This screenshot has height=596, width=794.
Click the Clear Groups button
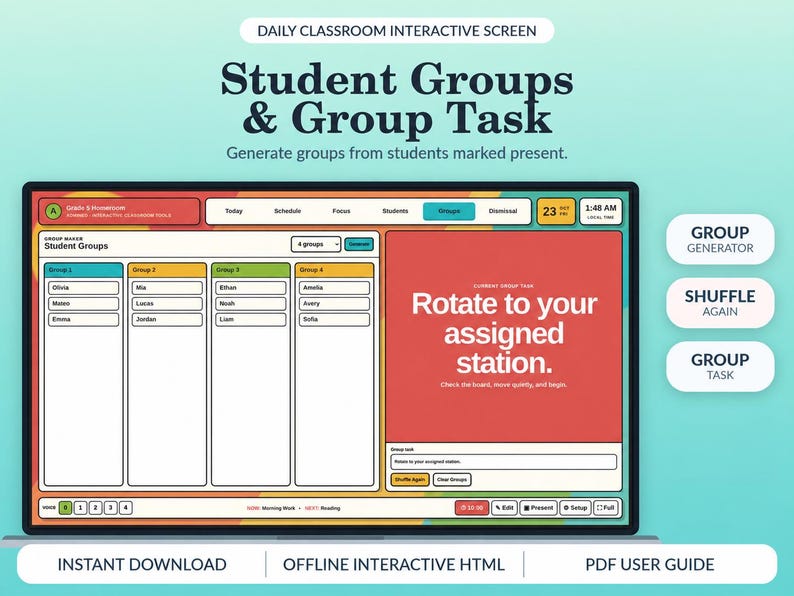coord(452,480)
